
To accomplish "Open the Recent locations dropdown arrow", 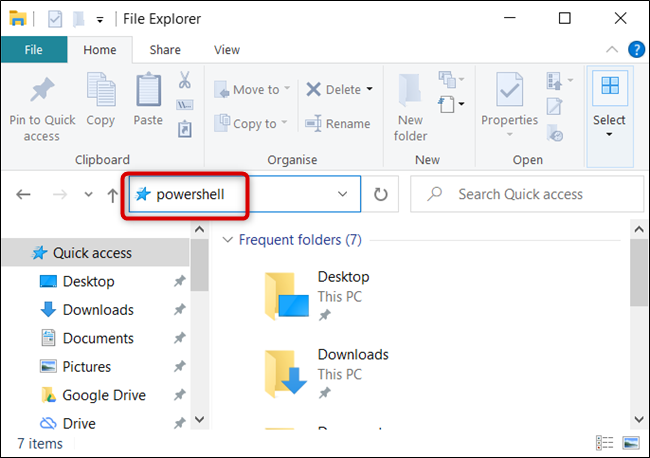I will click(x=88, y=194).
